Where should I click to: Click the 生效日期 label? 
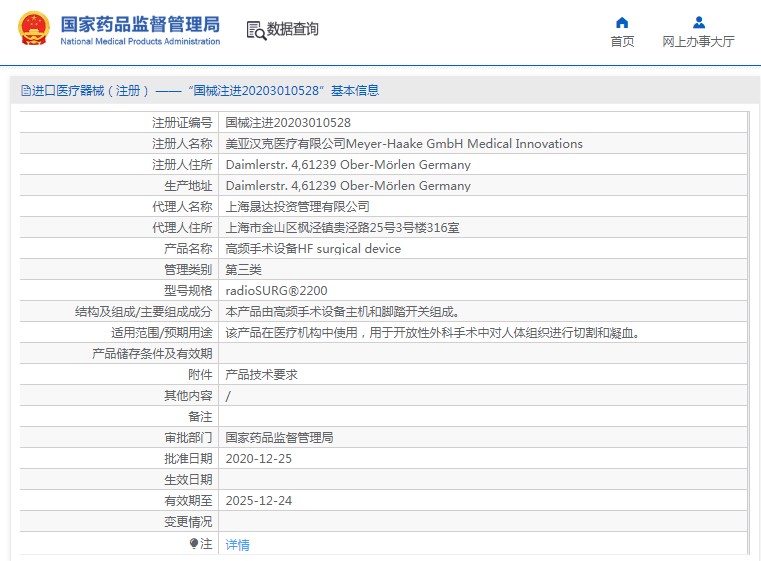point(188,479)
